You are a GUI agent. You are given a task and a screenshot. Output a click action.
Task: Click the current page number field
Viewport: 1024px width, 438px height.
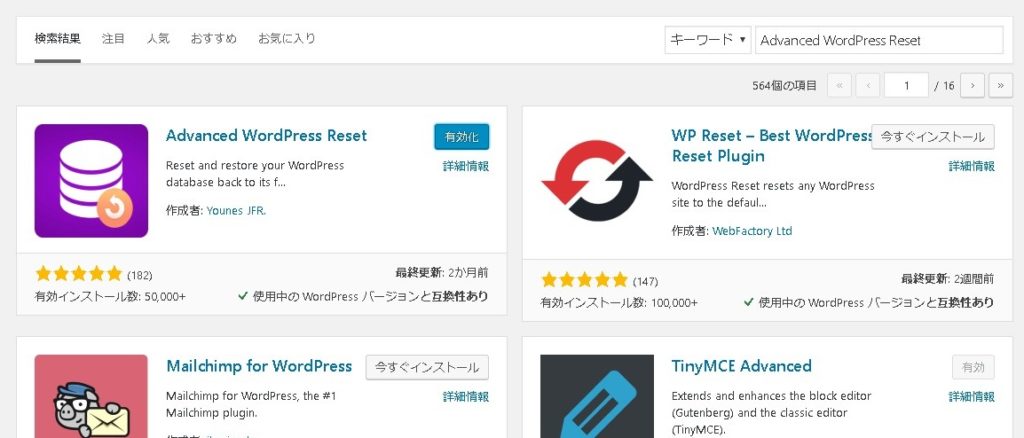click(907, 86)
